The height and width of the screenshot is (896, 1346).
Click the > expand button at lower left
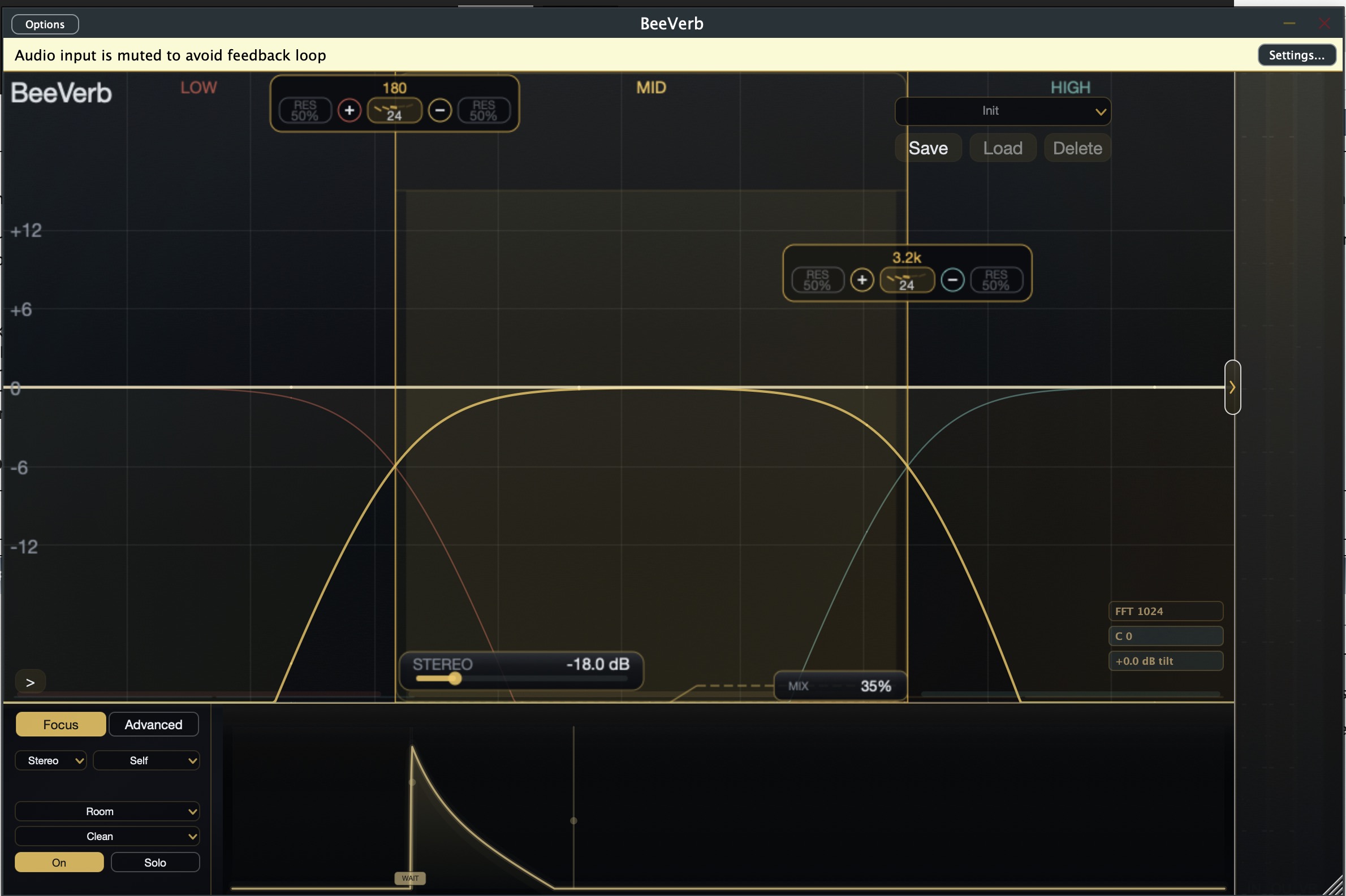[31, 682]
